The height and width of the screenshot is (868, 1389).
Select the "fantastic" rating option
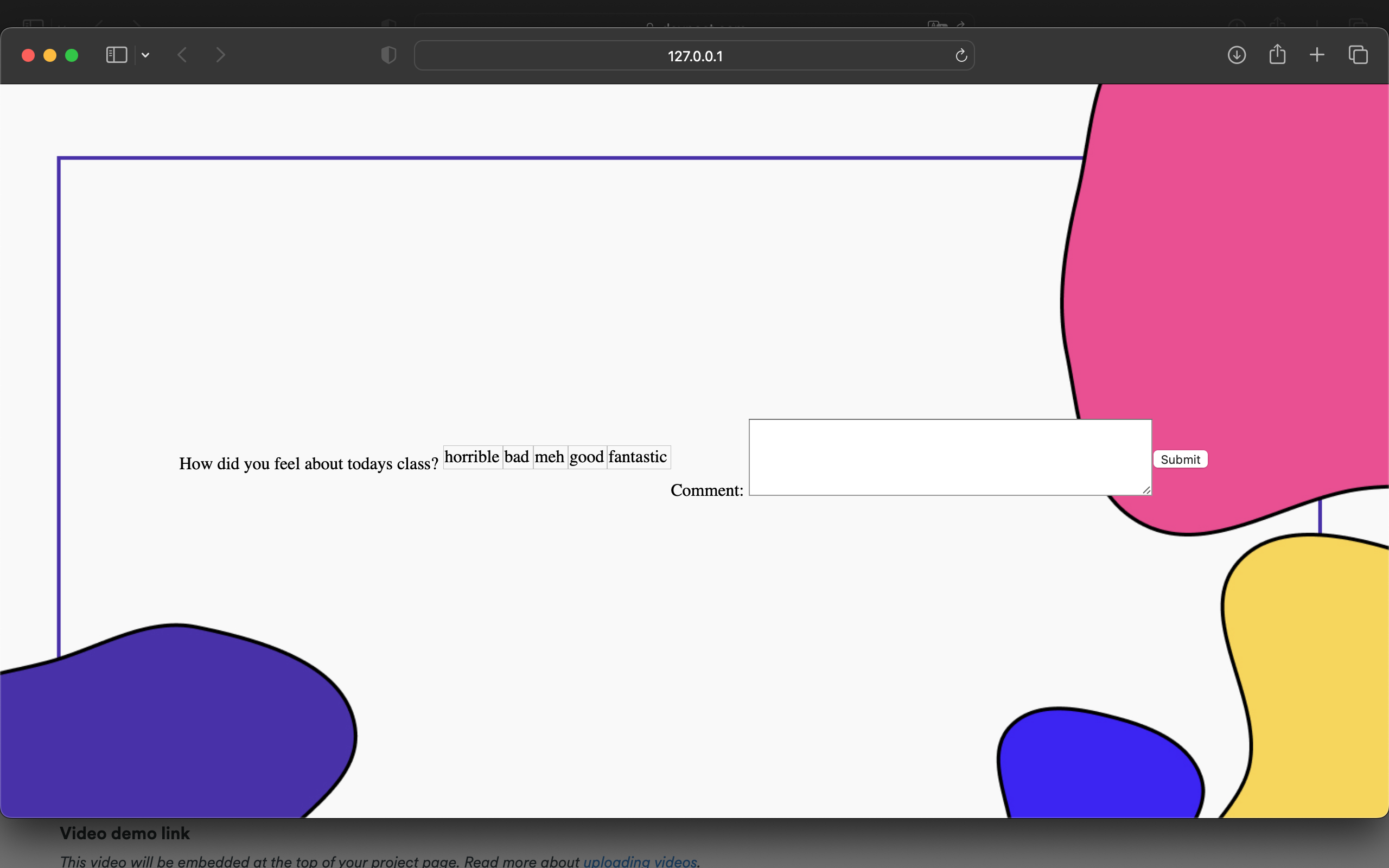pos(638,457)
